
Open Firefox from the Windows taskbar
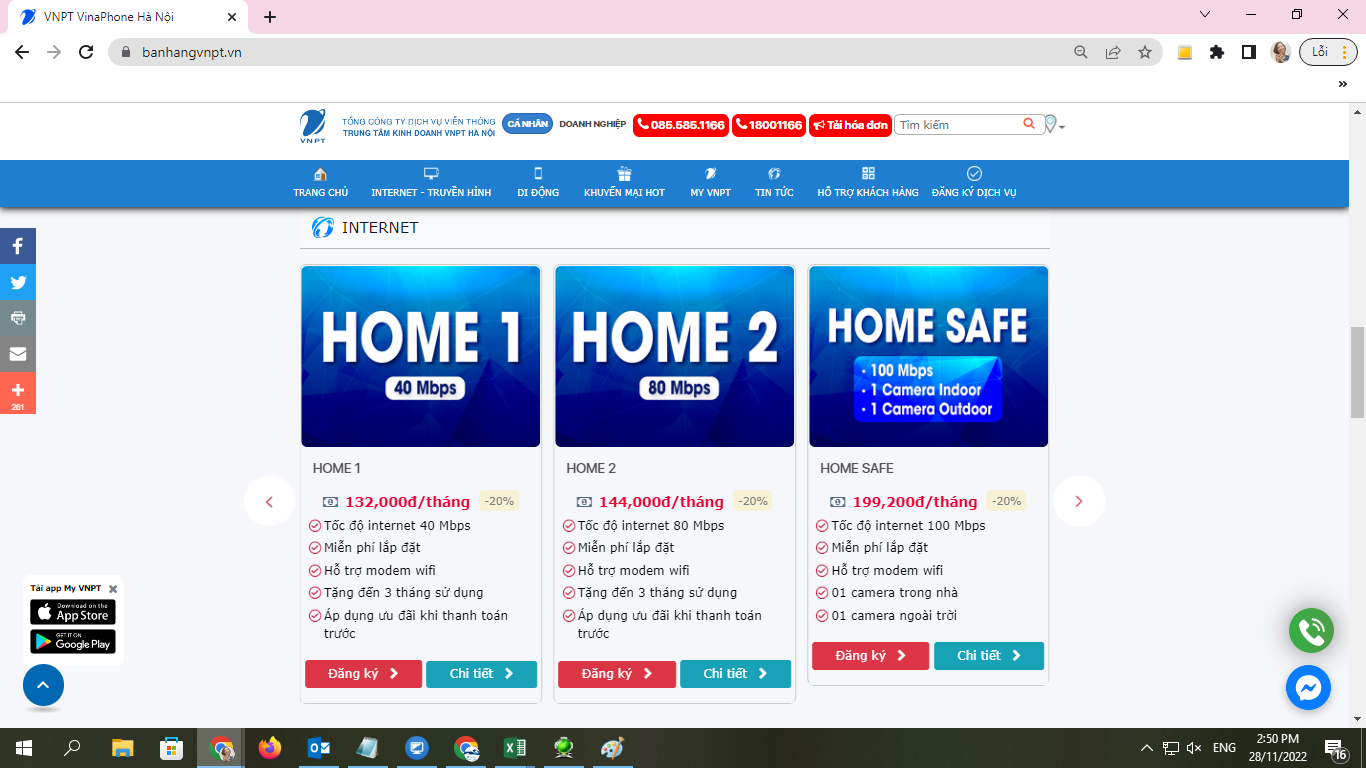pos(269,748)
